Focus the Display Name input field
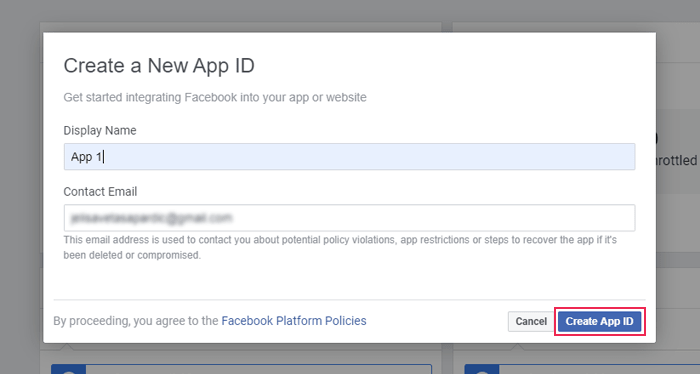The width and height of the screenshot is (700, 374). [x=350, y=157]
